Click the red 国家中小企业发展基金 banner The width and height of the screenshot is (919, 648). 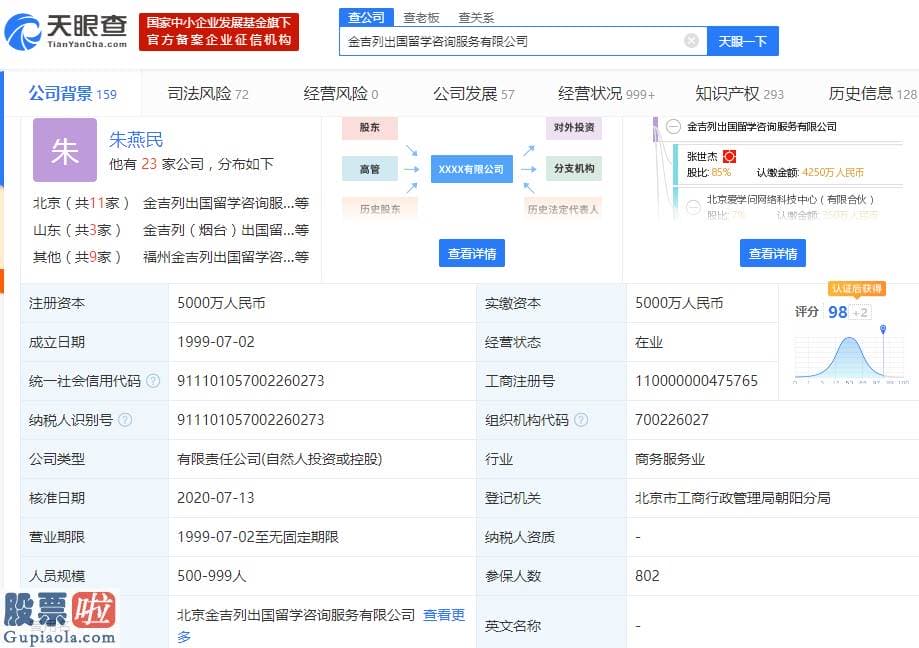pos(219,32)
